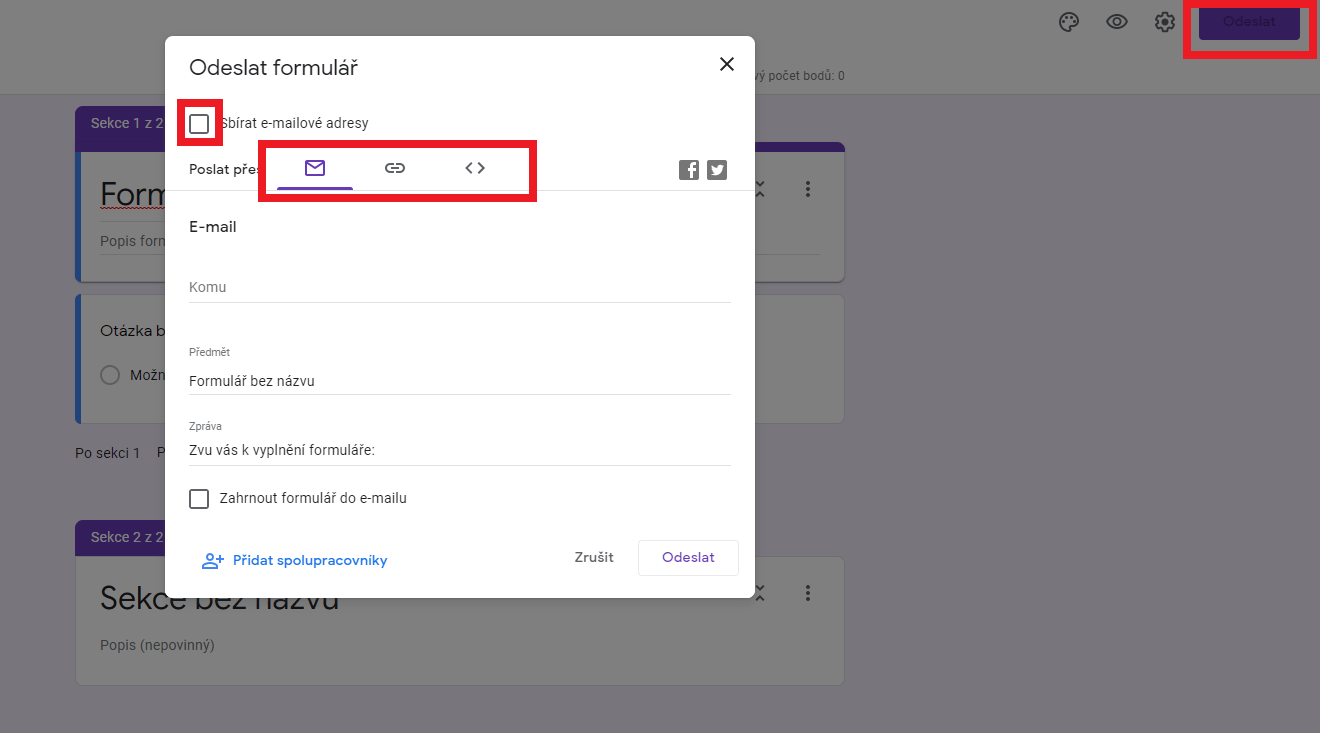Share the form on Facebook

click(x=689, y=170)
